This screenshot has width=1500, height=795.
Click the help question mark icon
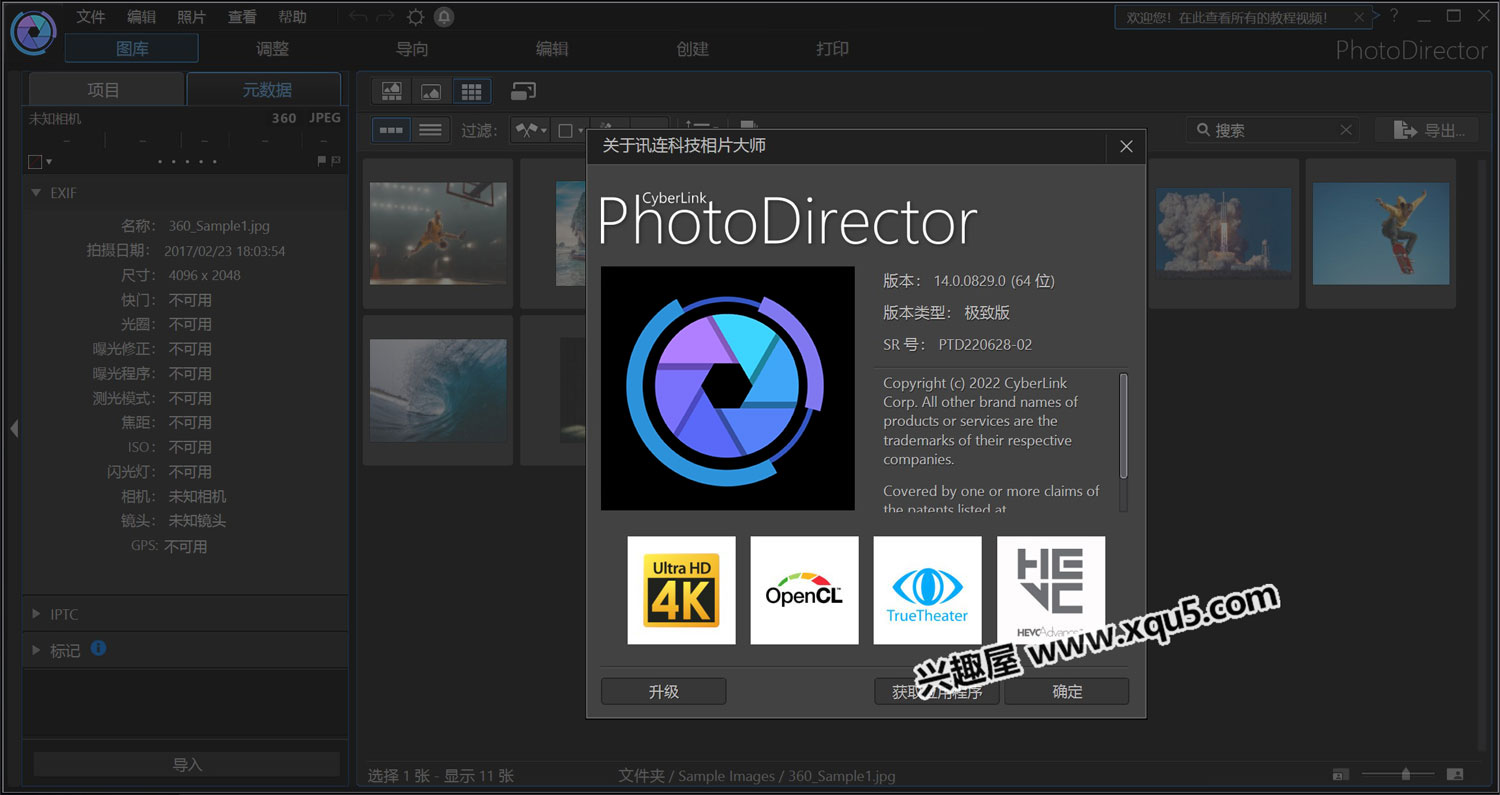1394,16
